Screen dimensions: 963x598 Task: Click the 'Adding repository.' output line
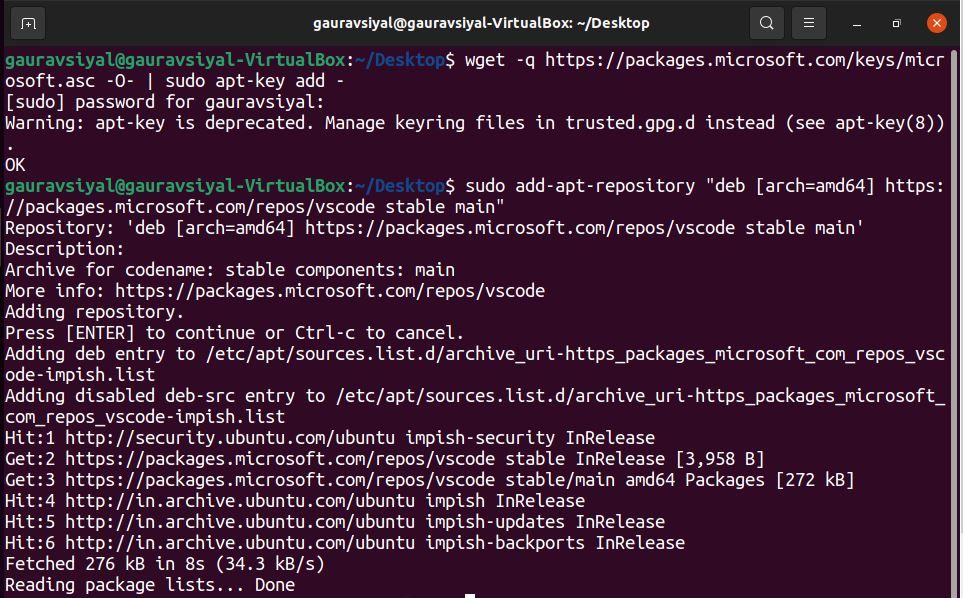click(x=95, y=312)
